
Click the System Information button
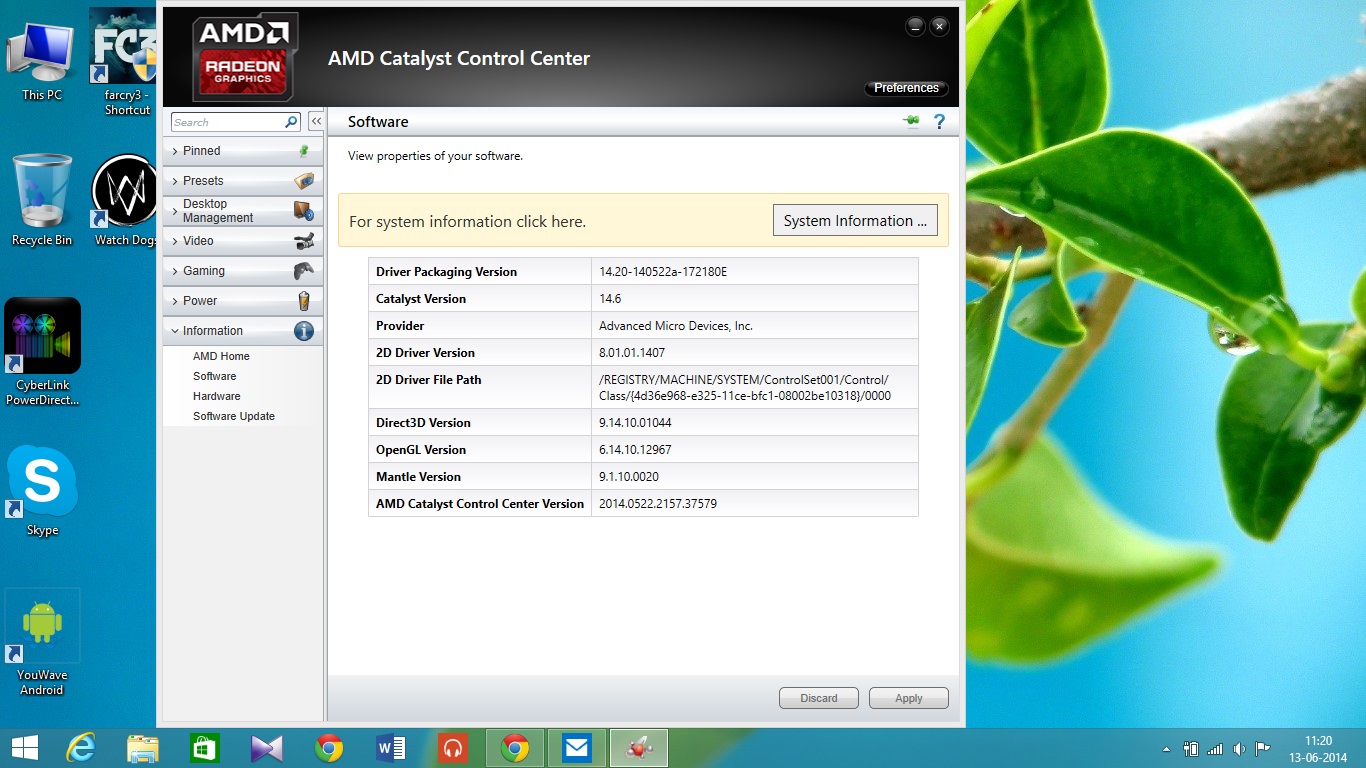[x=855, y=221]
